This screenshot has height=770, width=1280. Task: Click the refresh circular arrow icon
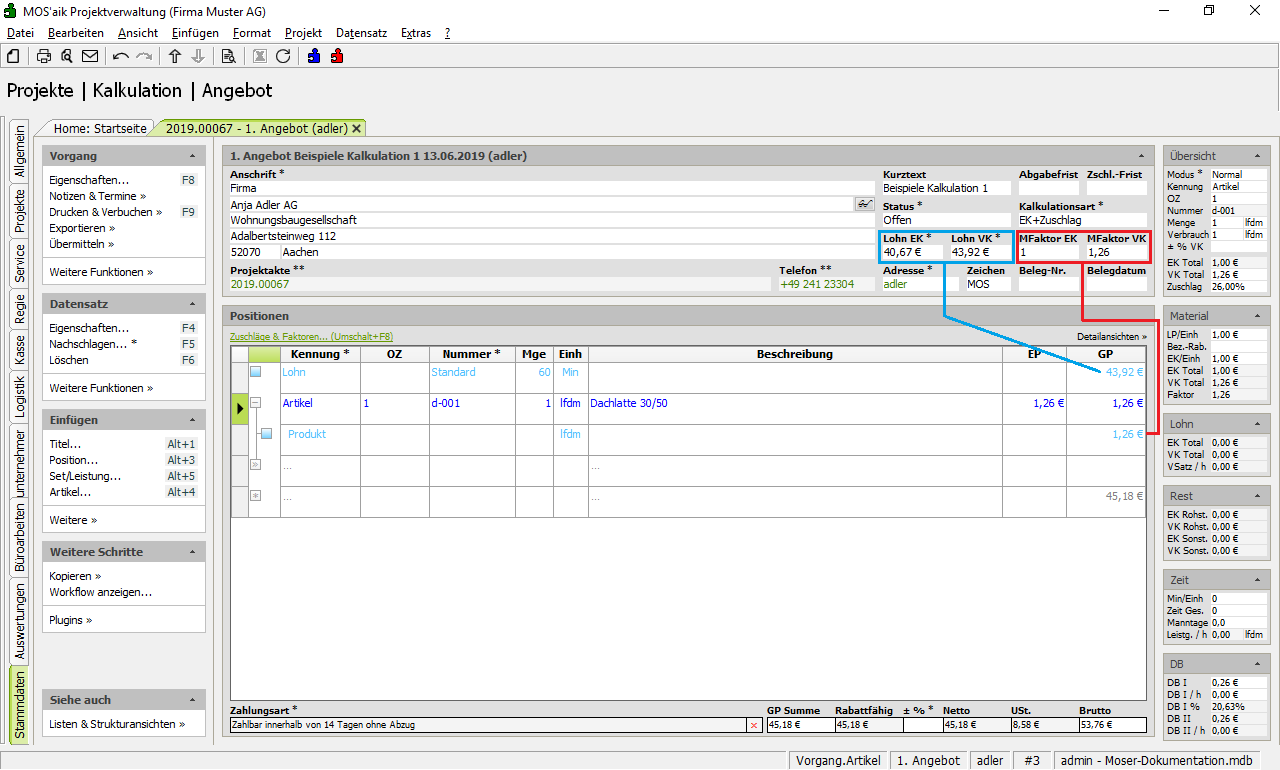[283, 56]
